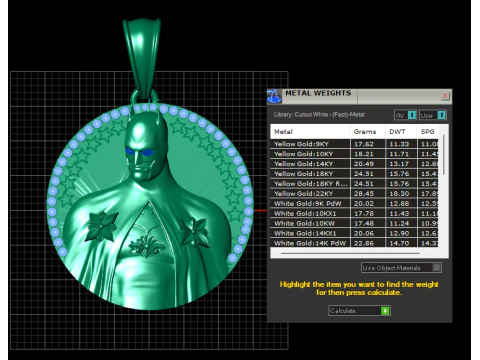The height and width of the screenshot is (360, 480).
Task: Click the Metal Weights flask icon
Action: click(274, 96)
